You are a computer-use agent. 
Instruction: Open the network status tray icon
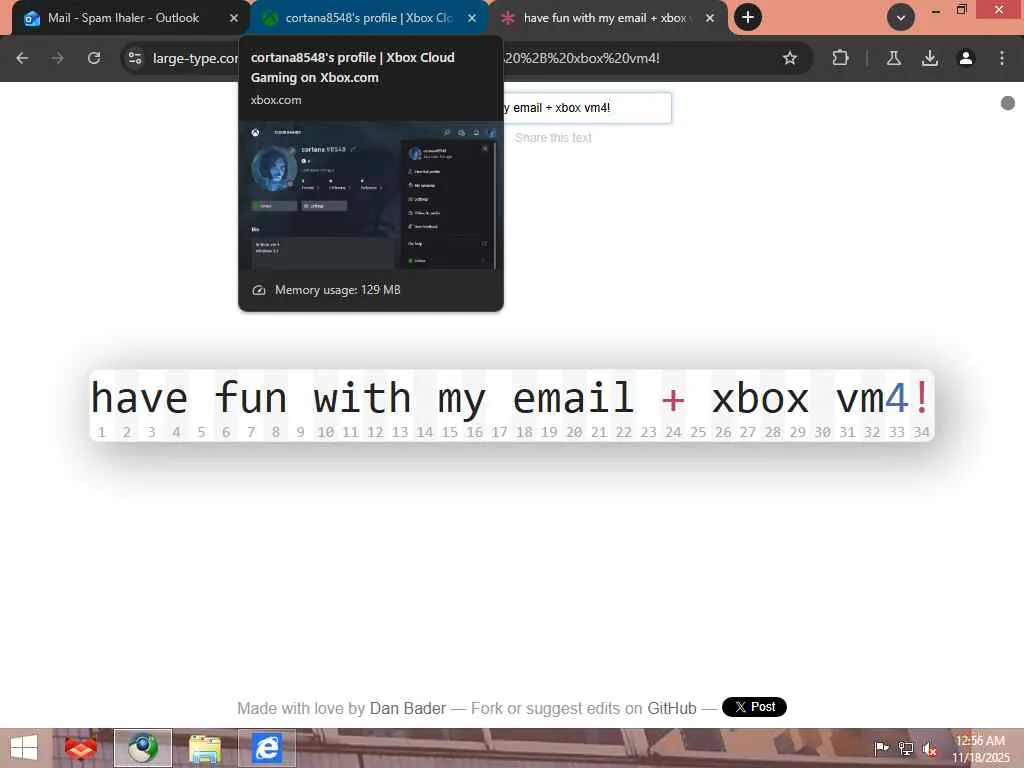906,748
